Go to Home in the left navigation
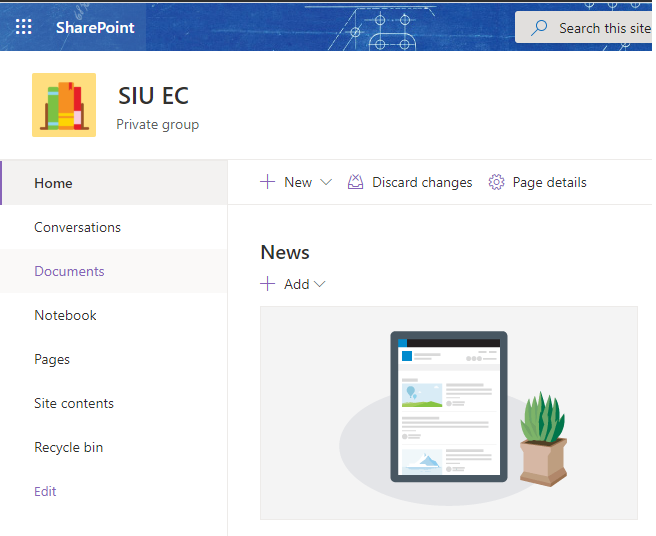Screen dimensions: 656x536 [x=114, y=183]
